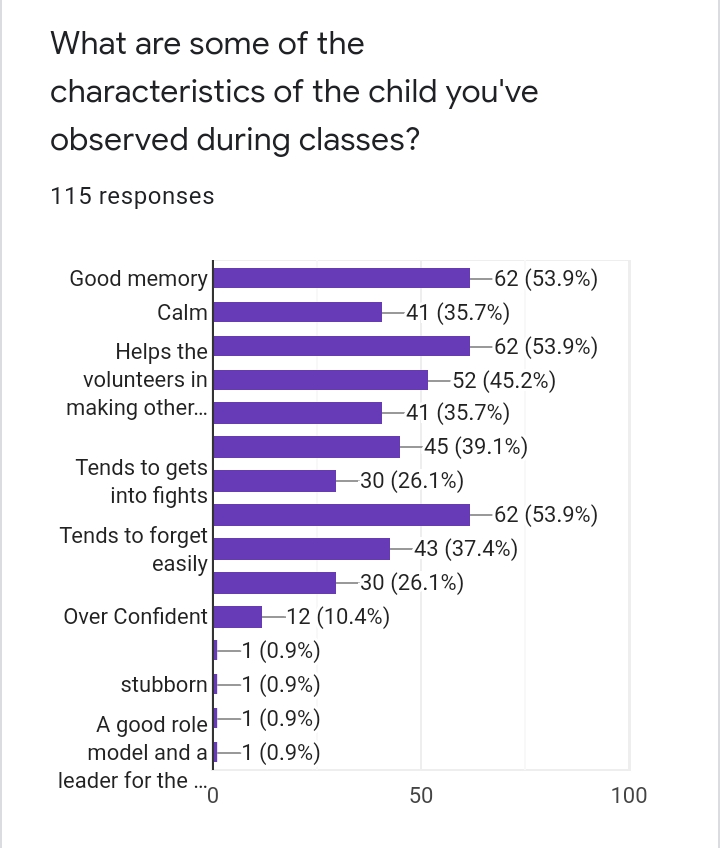Click the Tends to forget easily bar

302,549
